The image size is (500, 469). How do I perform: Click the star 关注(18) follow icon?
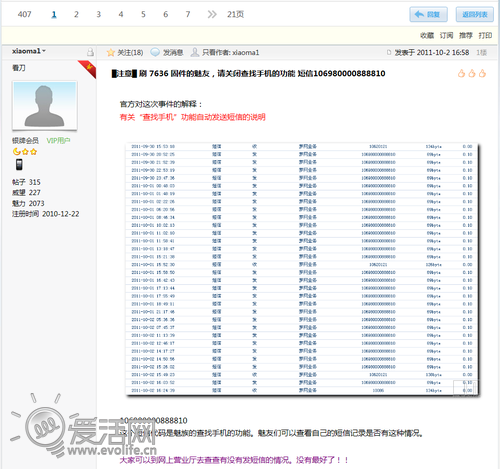click(111, 52)
